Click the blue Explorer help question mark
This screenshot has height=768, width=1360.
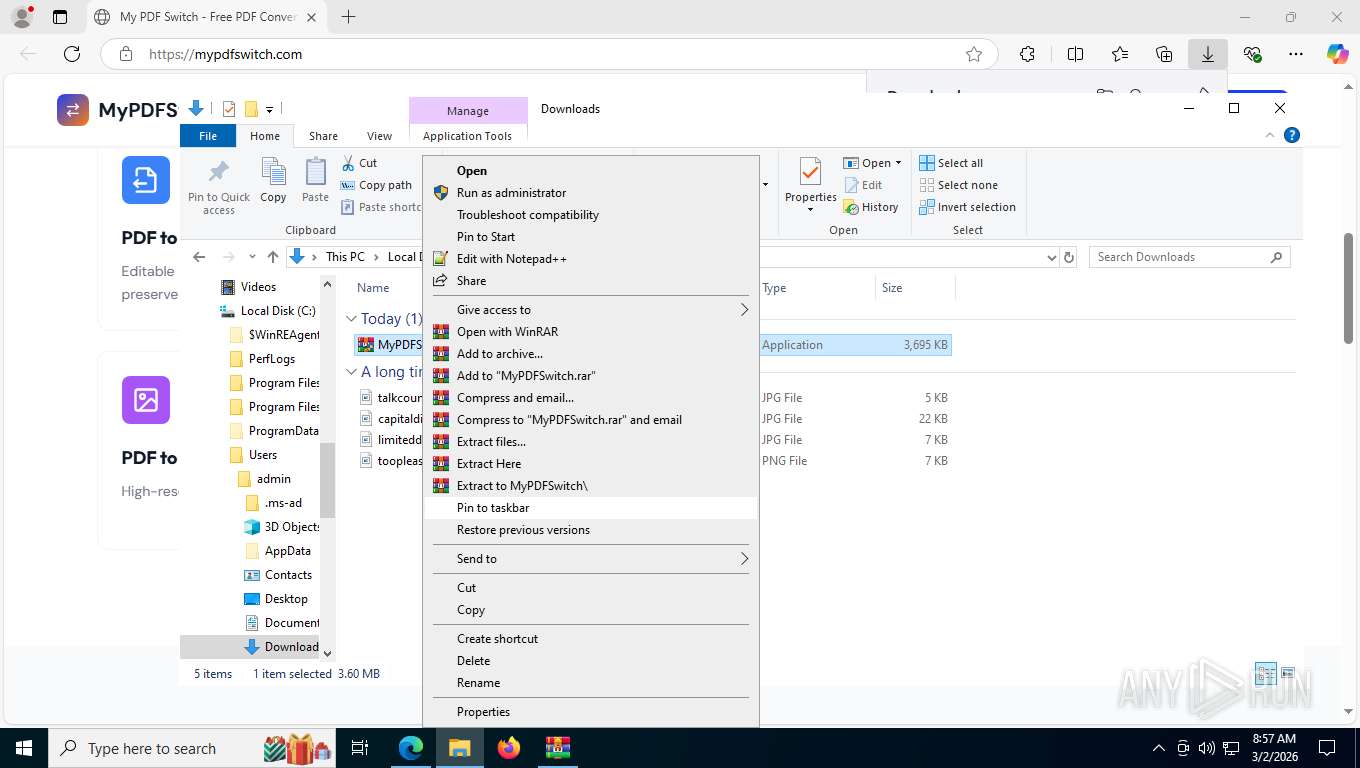tap(1292, 135)
